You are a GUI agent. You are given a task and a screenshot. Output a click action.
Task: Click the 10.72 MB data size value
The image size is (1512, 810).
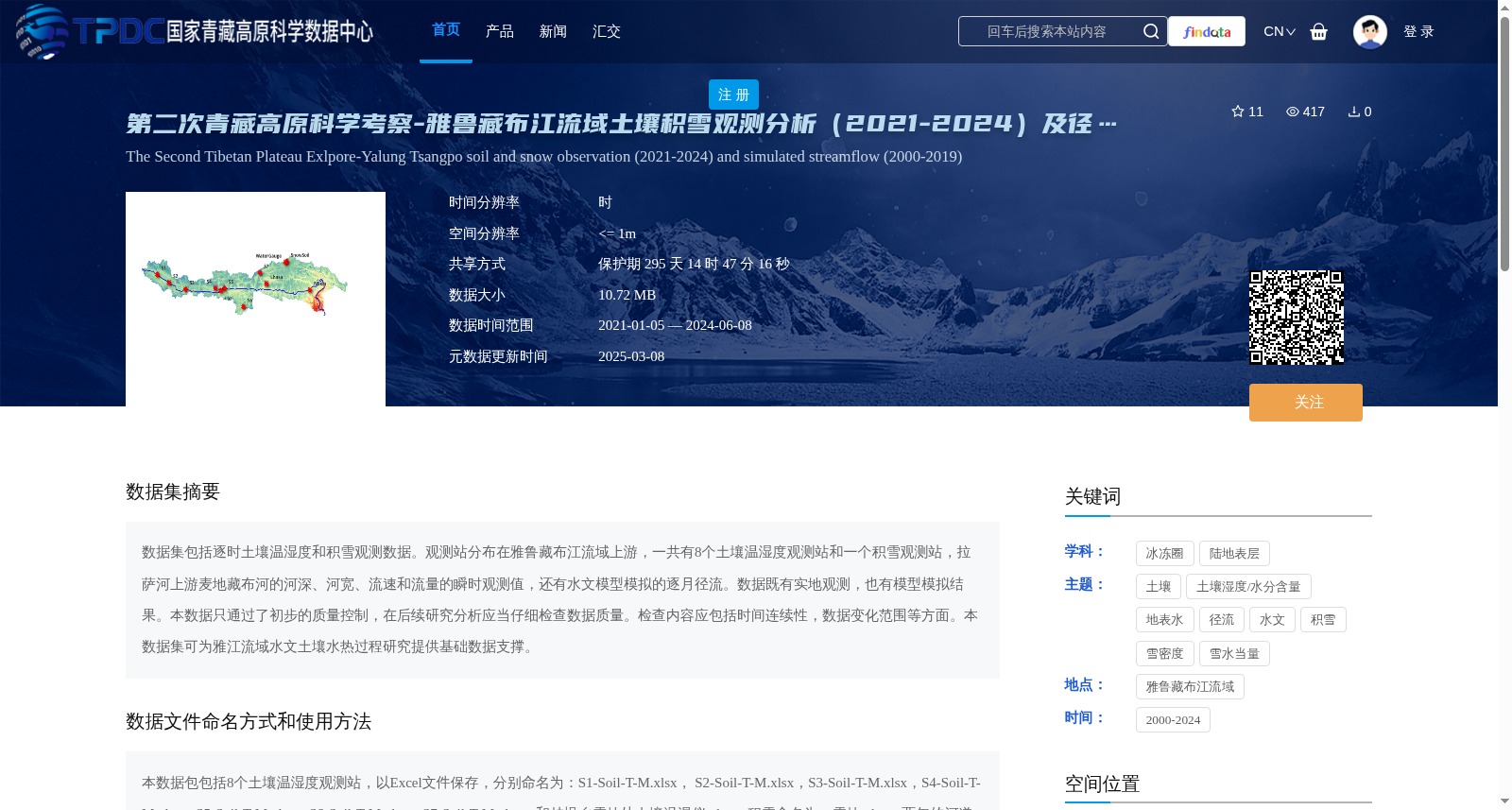[x=627, y=295]
